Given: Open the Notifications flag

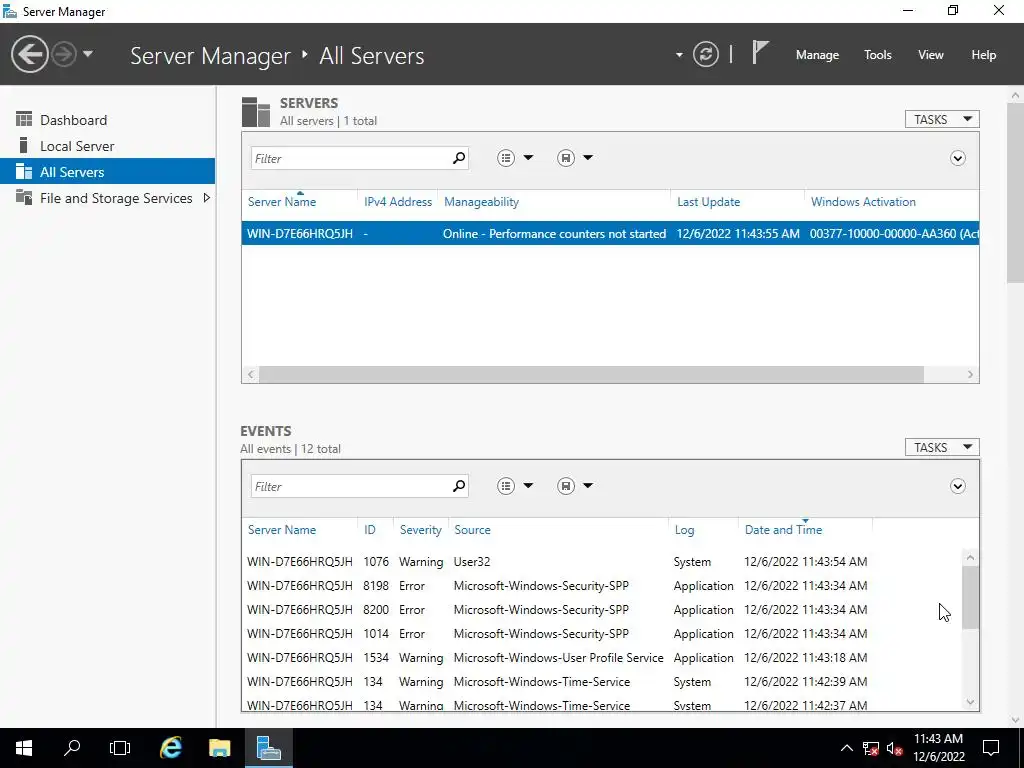Looking at the screenshot, I should click(760, 52).
